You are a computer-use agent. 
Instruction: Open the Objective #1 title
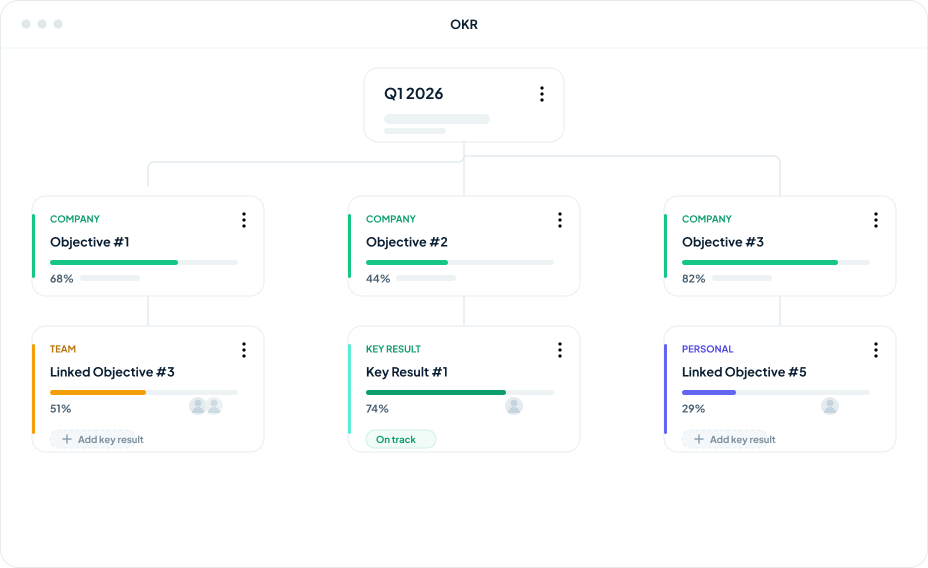(89, 242)
